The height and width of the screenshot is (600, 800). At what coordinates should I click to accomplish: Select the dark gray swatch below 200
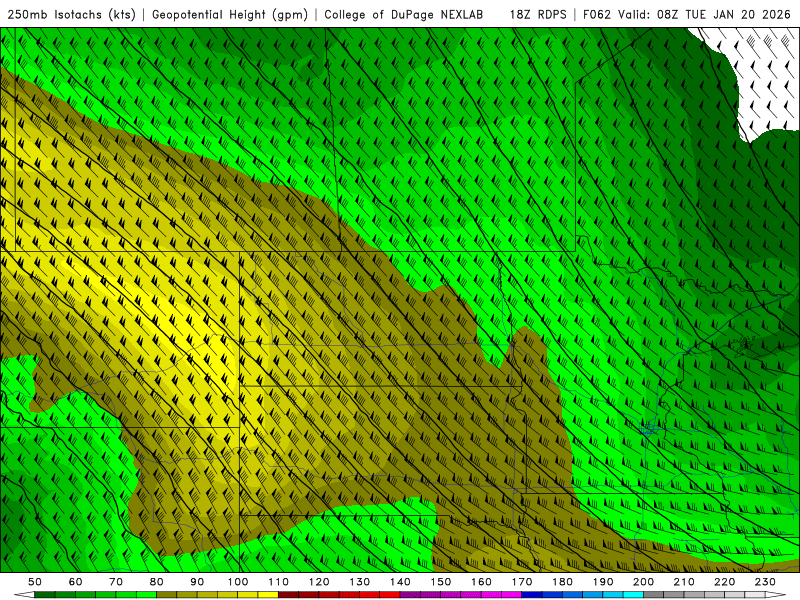point(654,595)
